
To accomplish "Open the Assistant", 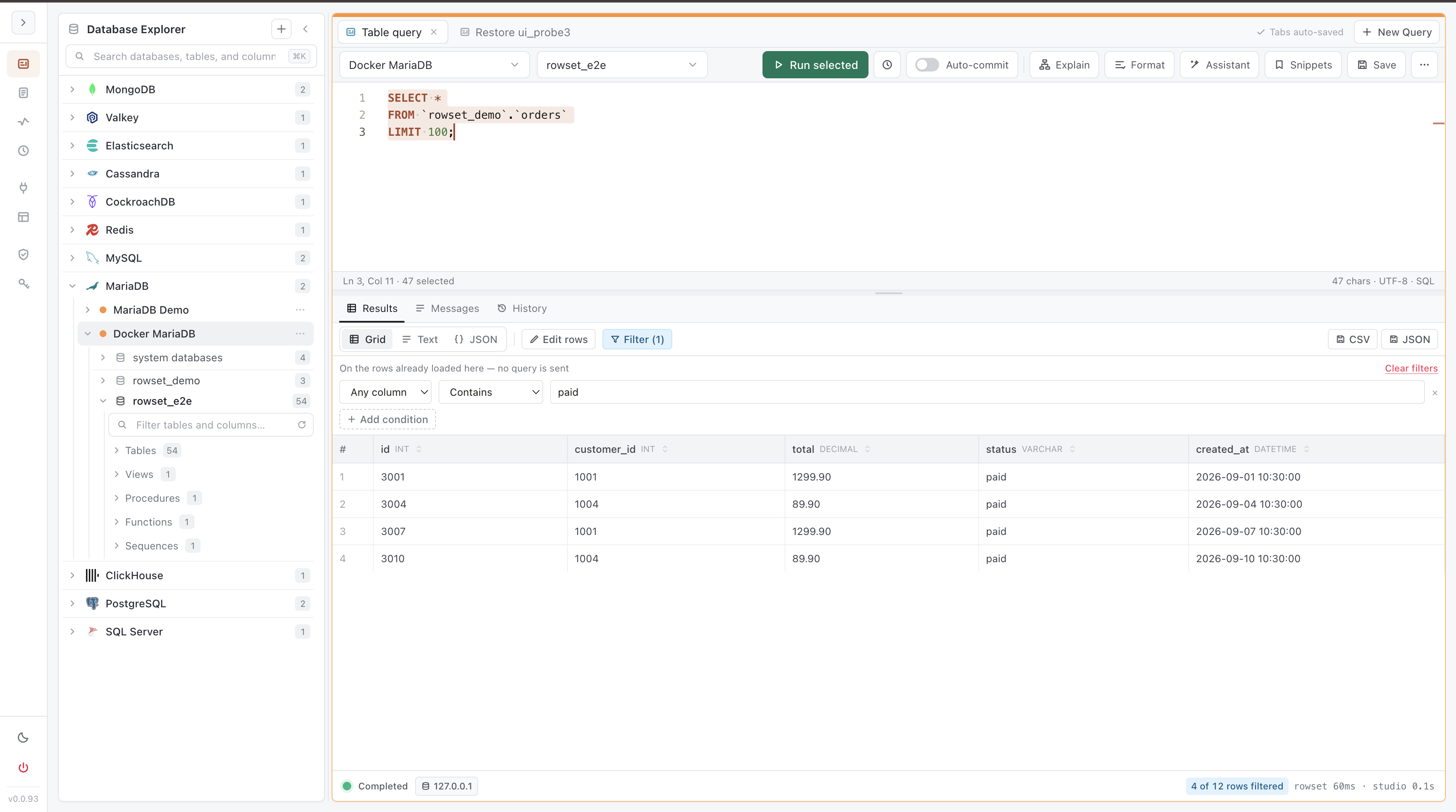I will [1219, 65].
